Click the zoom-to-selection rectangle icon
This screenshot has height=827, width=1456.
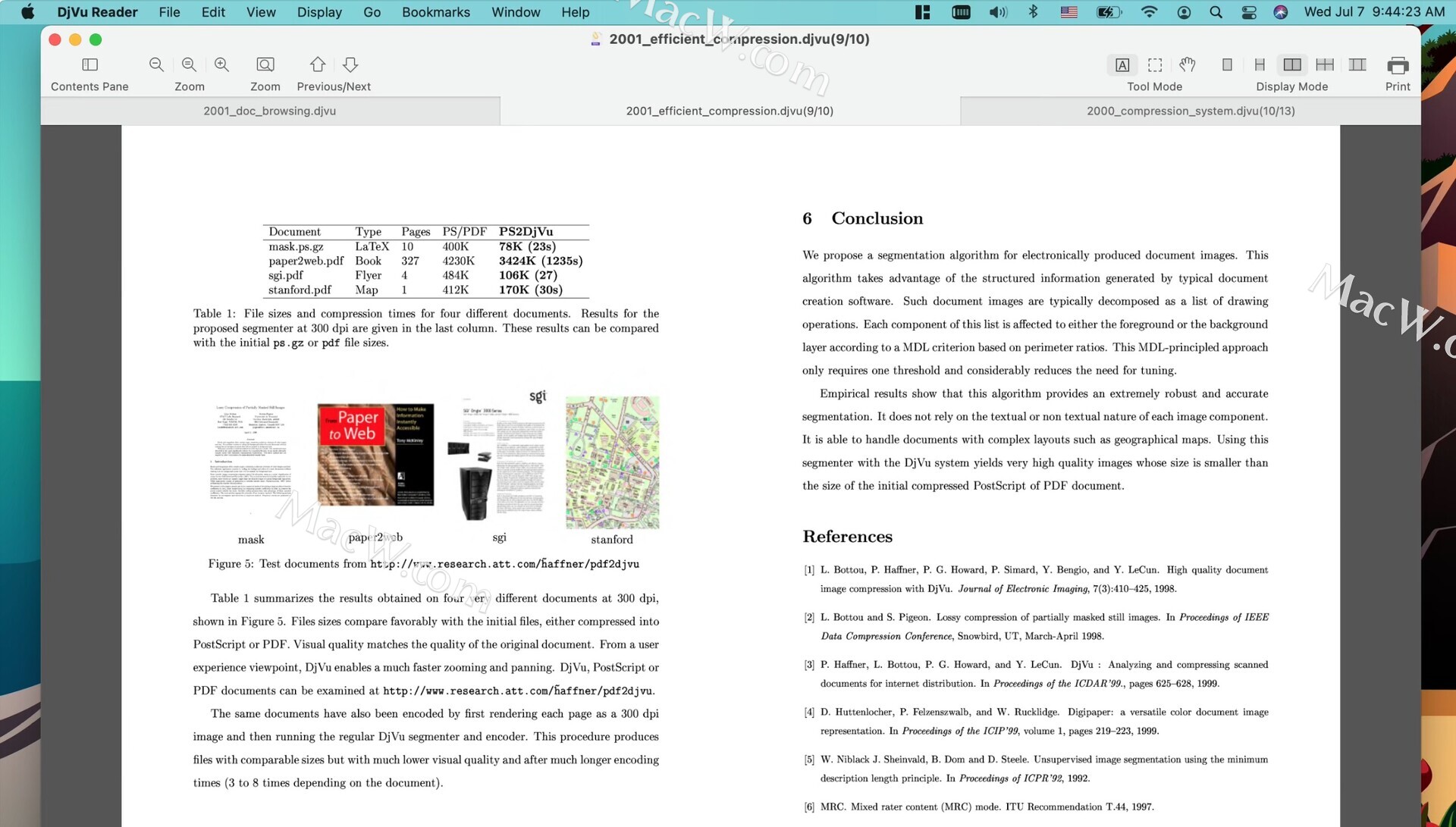pyautogui.click(x=265, y=64)
